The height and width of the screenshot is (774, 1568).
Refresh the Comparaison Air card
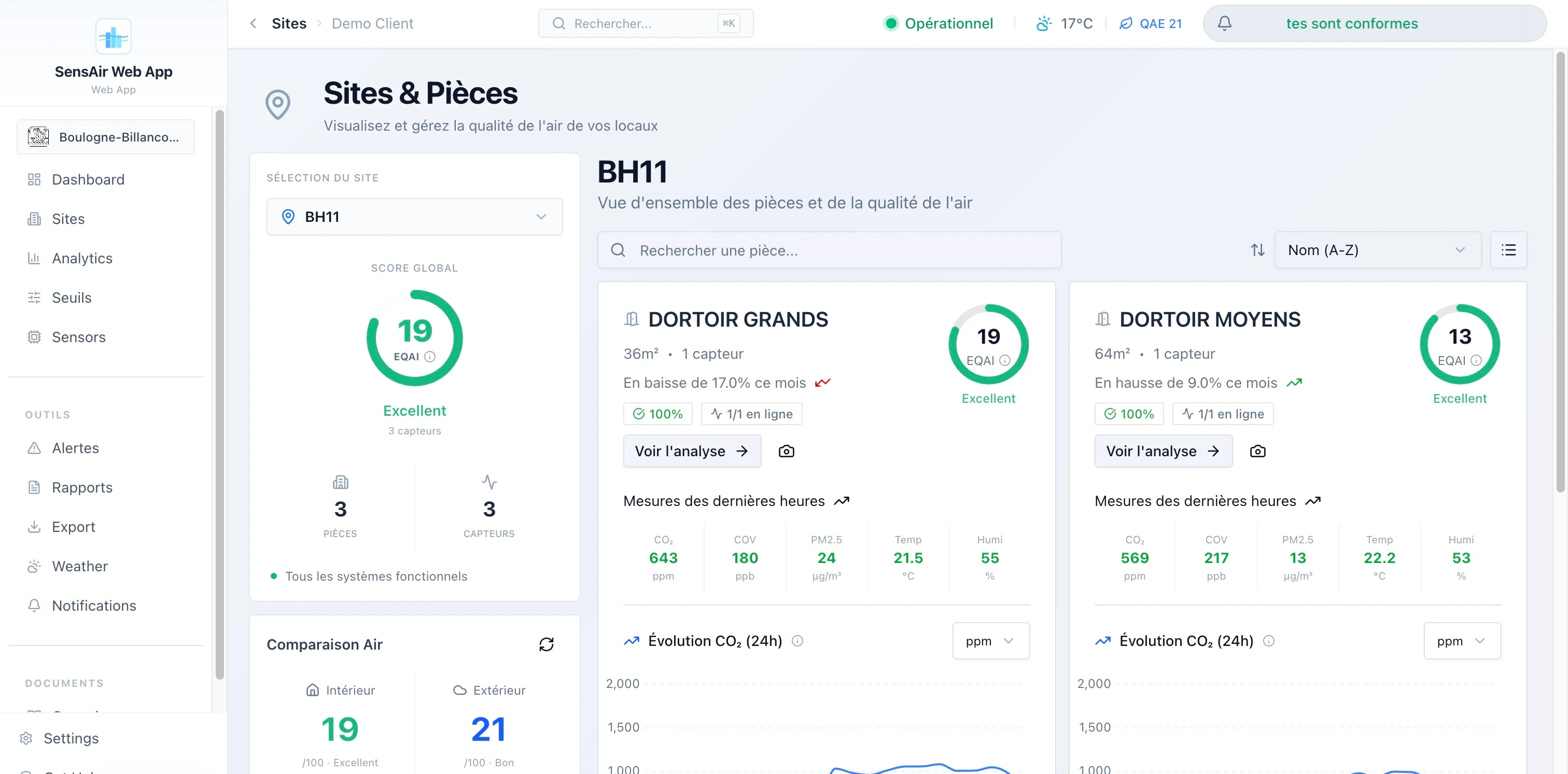[x=546, y=644]
